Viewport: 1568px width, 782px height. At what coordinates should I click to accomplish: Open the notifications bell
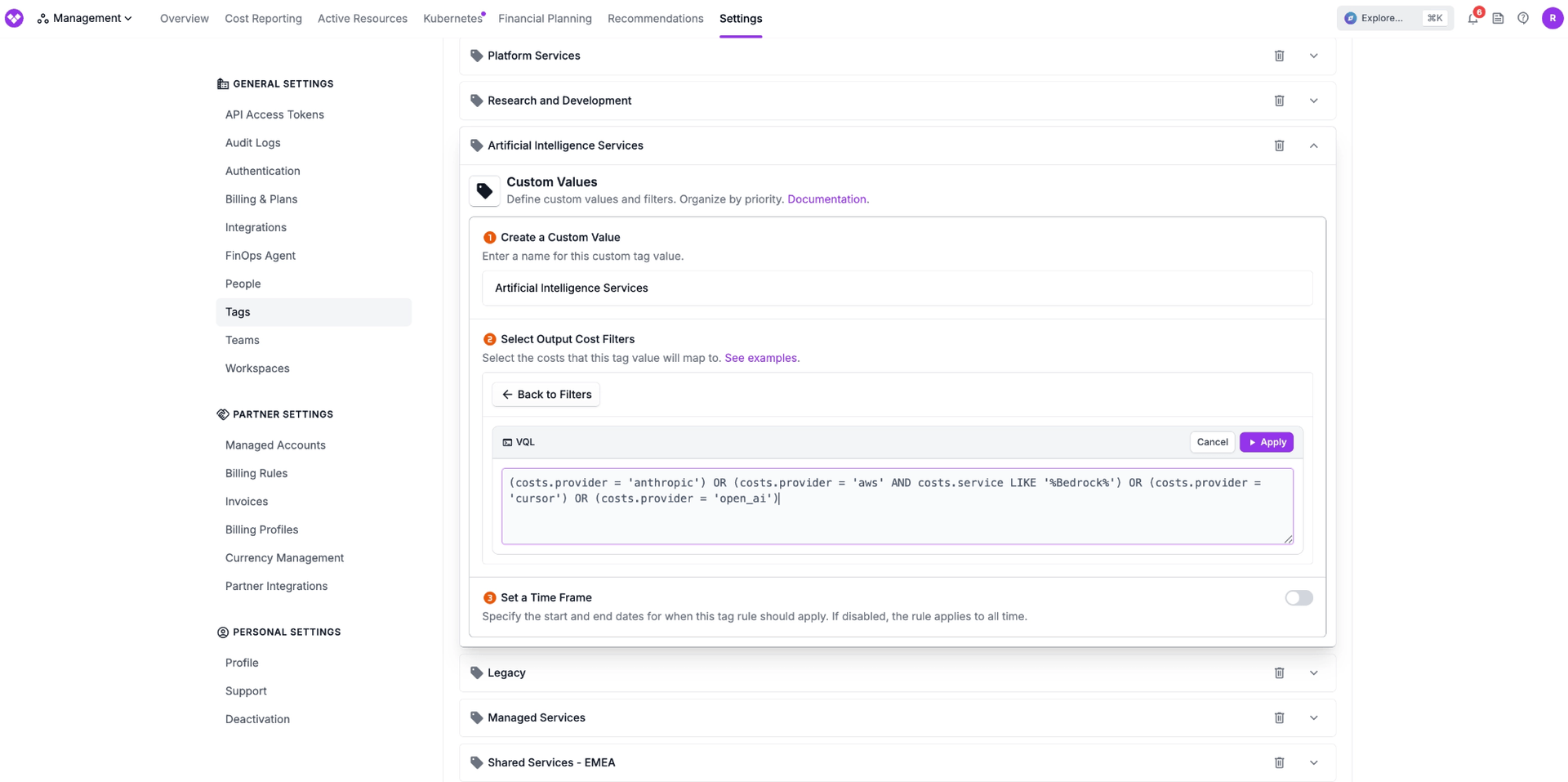(x=1472, y=18)
